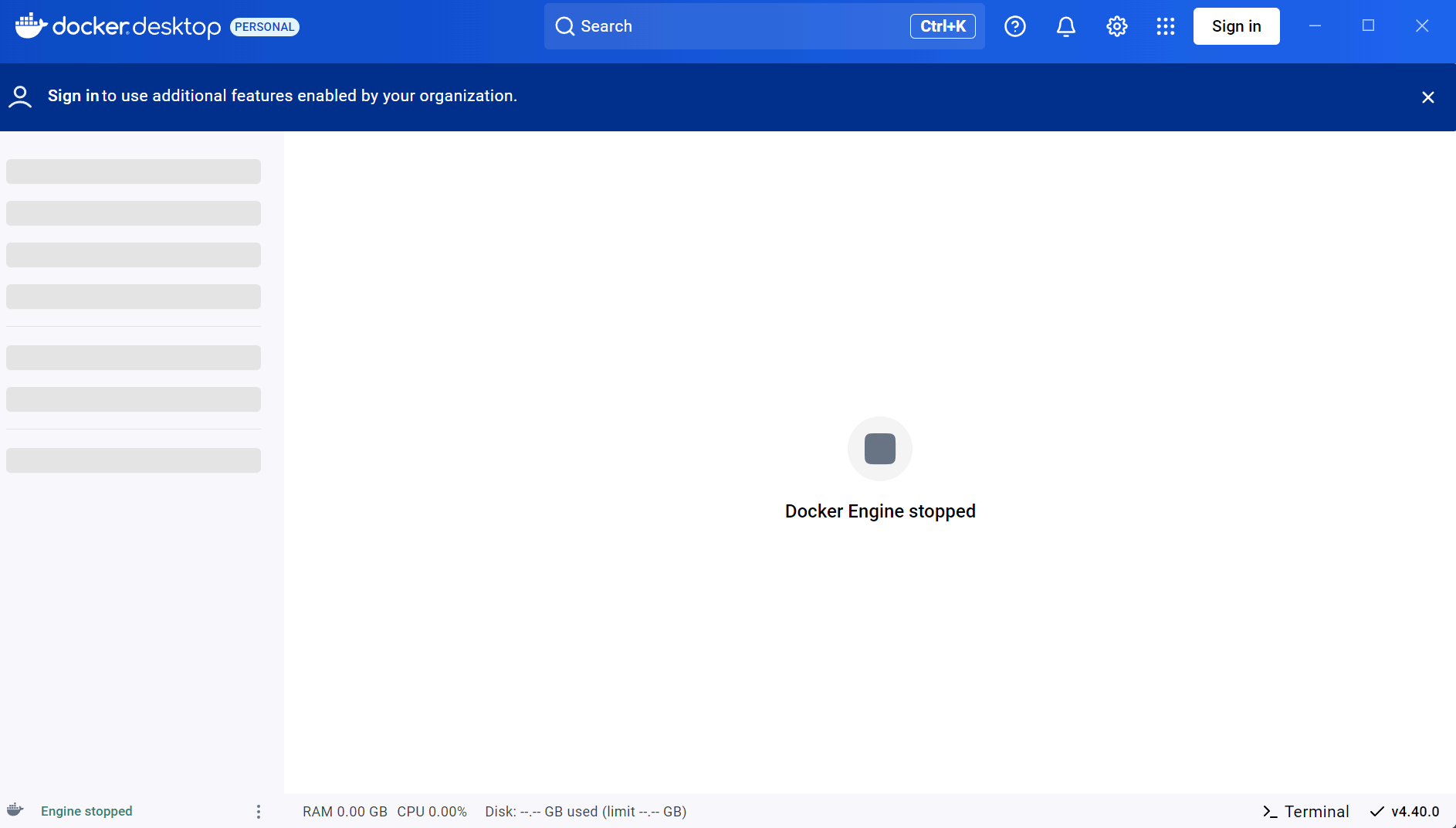Open the apps grid menu
Image resolution: width=1456 pixels, height=828 pixels.
(1166, 26)
